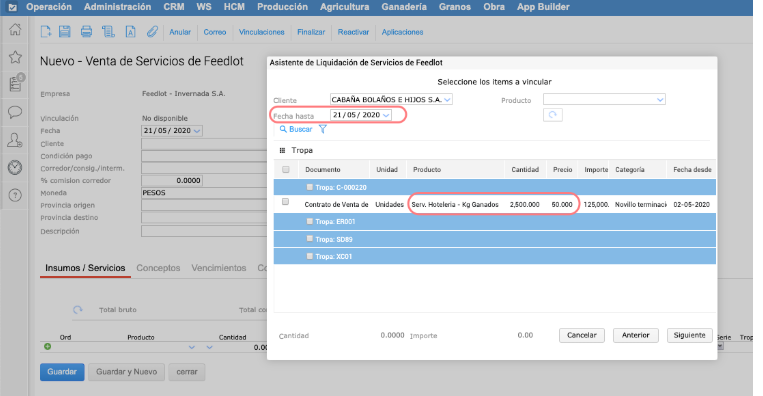Image resolution: width=763 pixels, height=396 pixels.
Task: Click the Vinculaciones toolbar button
Action: 261,32
